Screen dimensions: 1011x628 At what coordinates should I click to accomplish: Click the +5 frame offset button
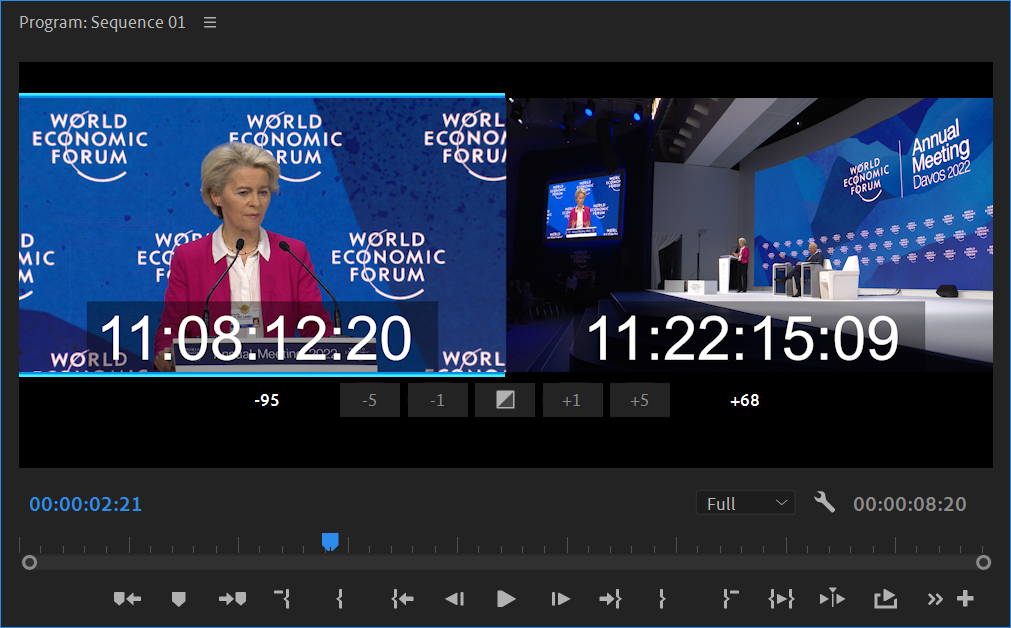point(639,400)
